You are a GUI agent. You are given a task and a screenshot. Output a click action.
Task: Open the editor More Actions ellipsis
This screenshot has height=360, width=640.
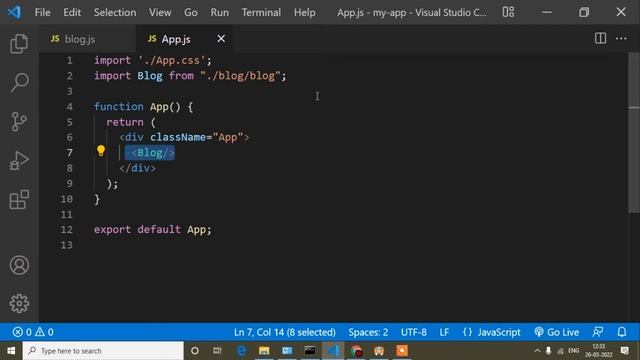point(621,38)
